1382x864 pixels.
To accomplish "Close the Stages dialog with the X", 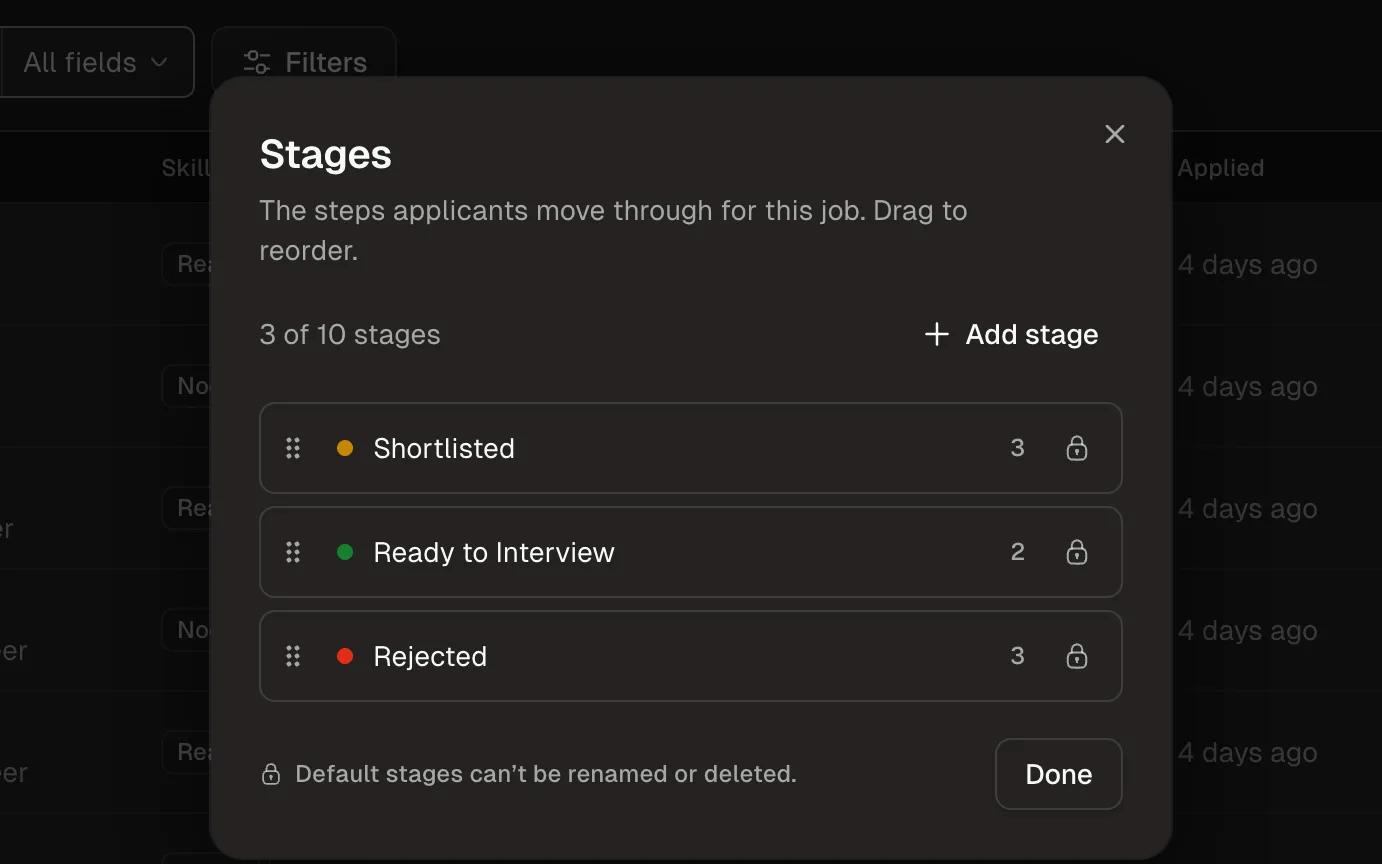I will click(1115, 134).
